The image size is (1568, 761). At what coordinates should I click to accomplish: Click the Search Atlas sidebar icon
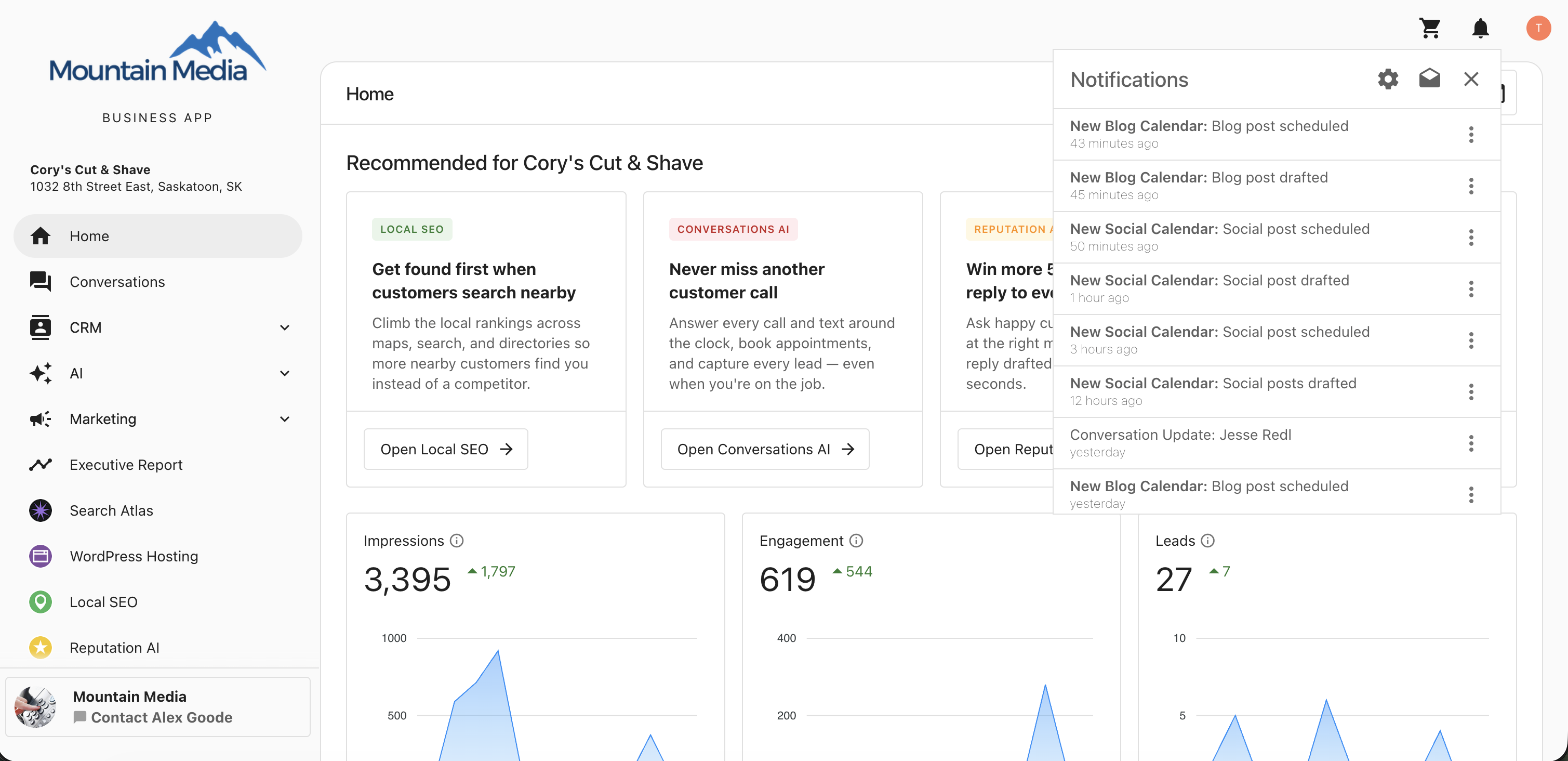40,510
